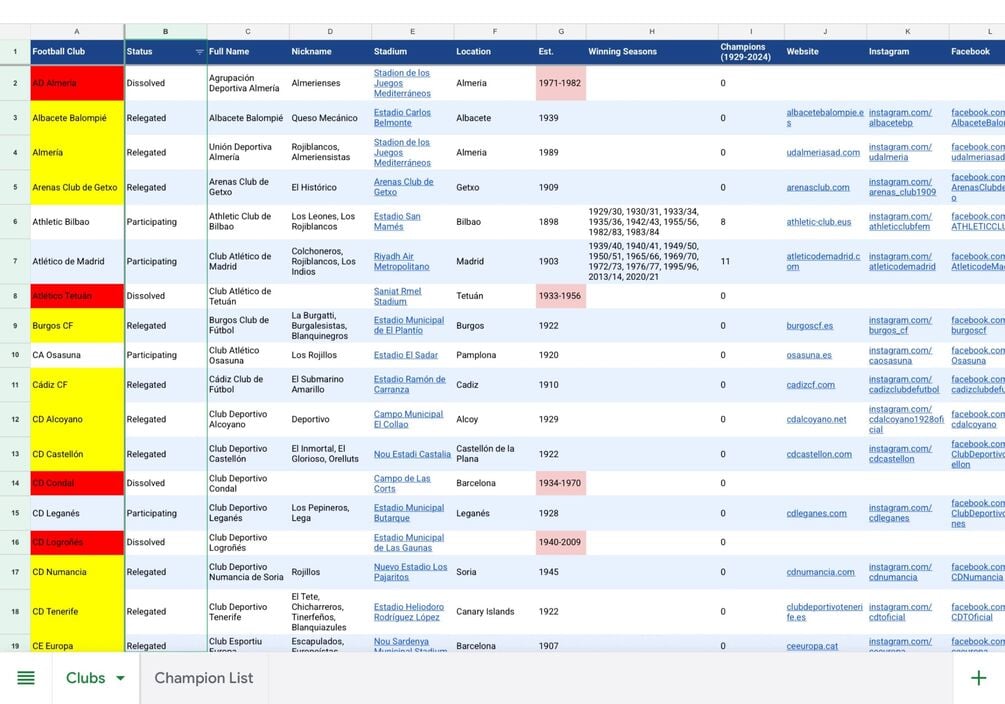Viewport: 1005px width, 704px height.
Task: Select red AD Almería cell
Action: pos(77,83)
